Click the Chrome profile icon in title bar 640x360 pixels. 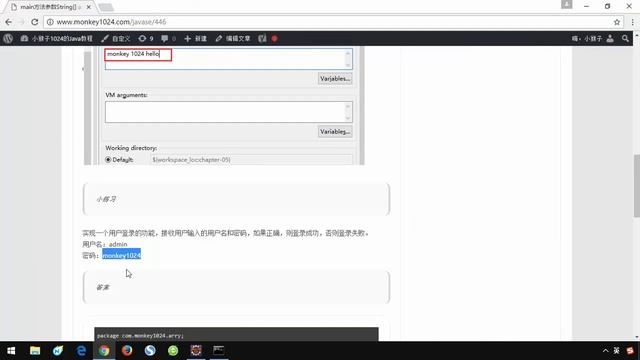point(567,4)
